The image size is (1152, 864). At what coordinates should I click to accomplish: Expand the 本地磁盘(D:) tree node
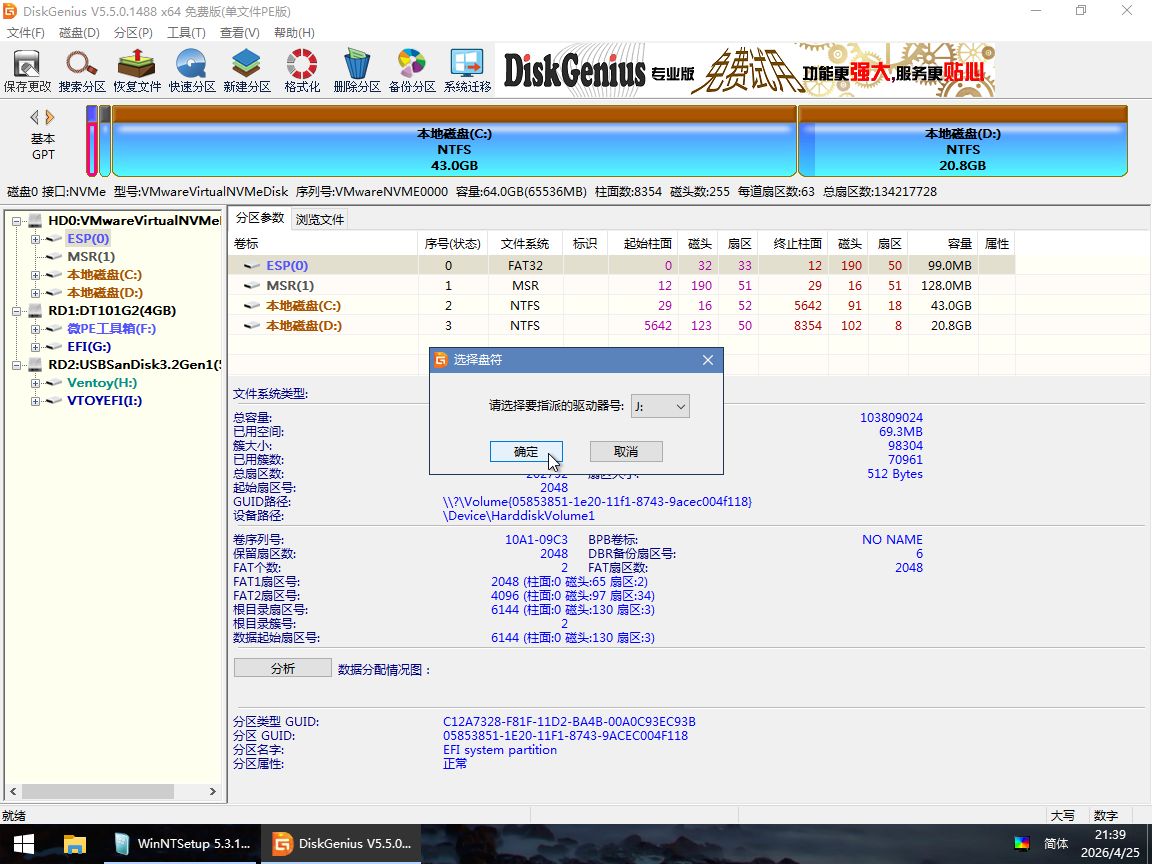[35, 293]
